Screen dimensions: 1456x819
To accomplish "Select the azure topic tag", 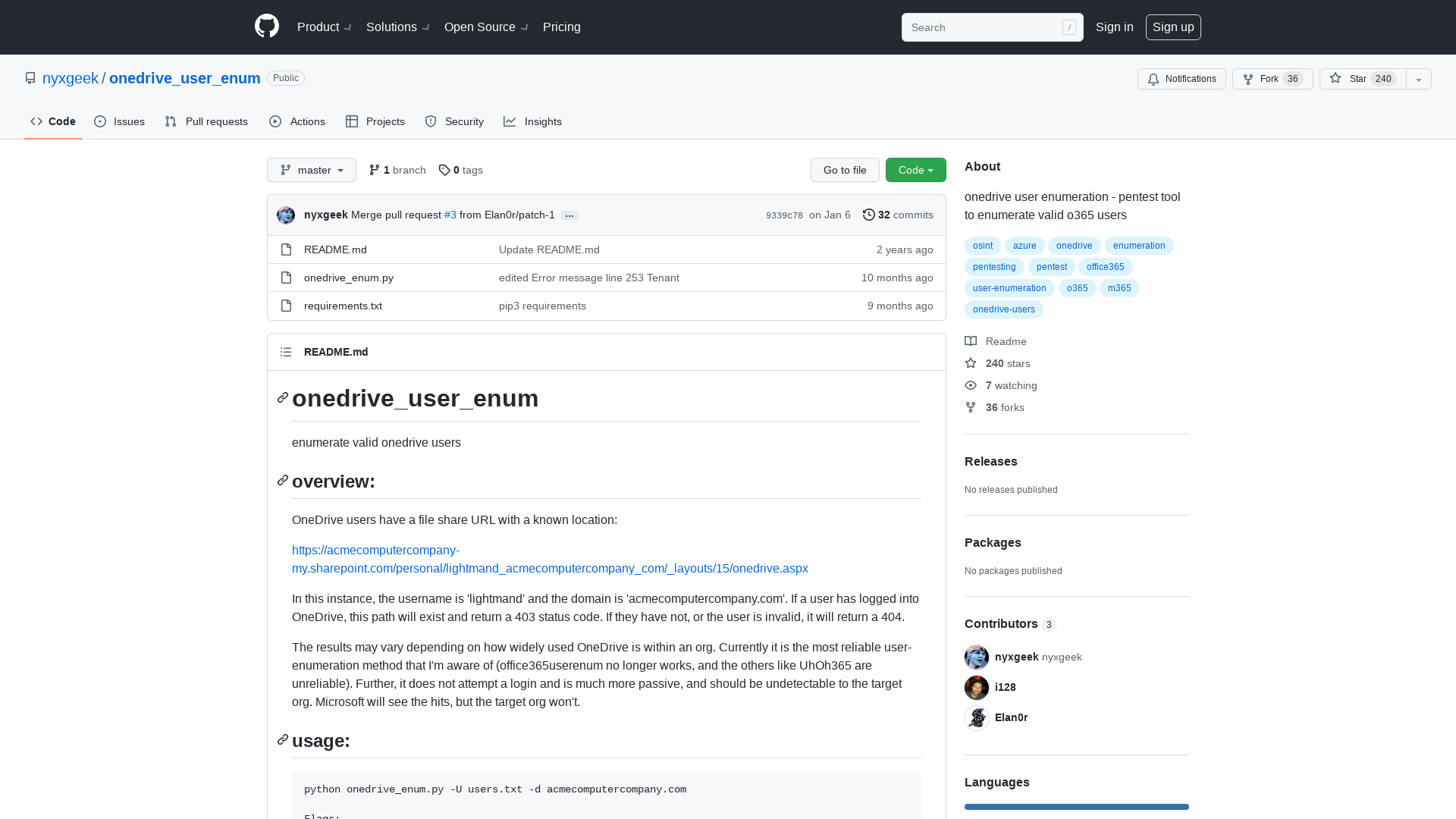I will click(1025, 246).
